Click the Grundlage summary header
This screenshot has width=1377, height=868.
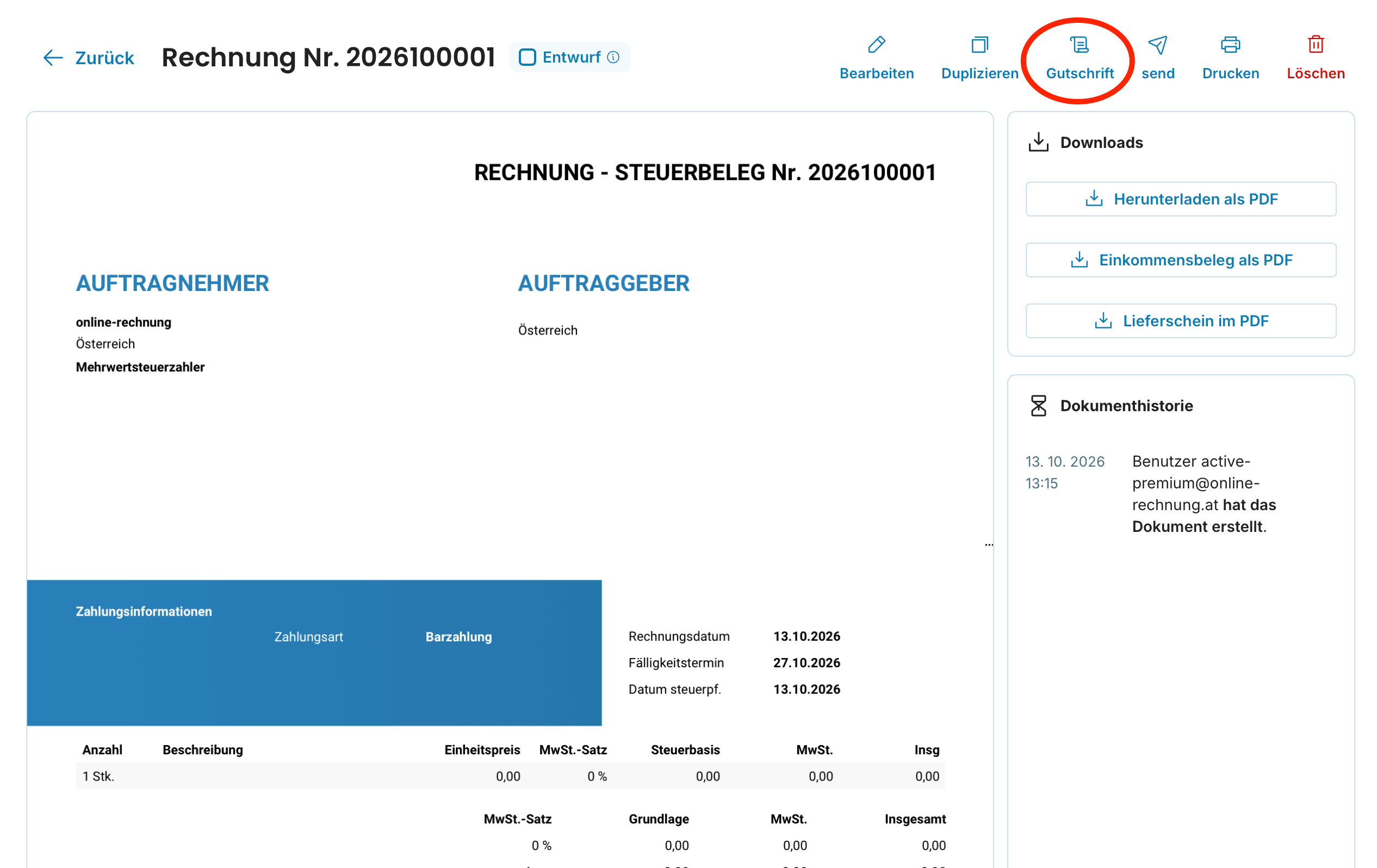coord(658,819)
